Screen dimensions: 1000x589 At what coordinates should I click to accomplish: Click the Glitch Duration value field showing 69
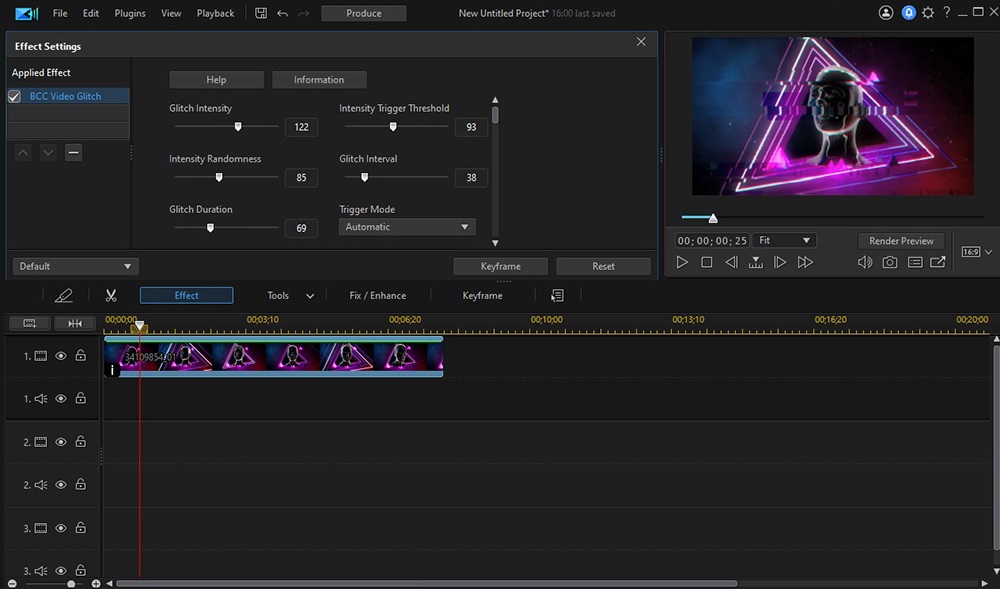(301, 228)
